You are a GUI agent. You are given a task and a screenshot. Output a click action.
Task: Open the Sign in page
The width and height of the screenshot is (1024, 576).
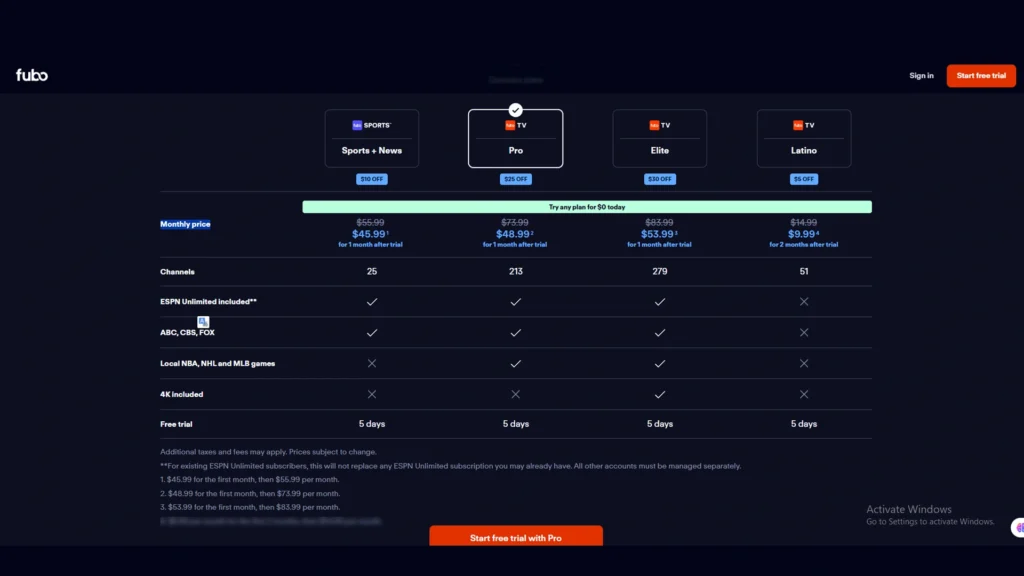[x=920, y=75]
